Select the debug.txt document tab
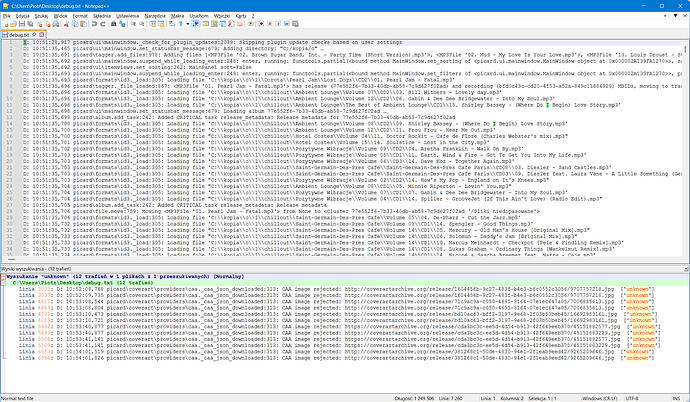The width and height of the screenshot is (690, 402). [19, 35]
